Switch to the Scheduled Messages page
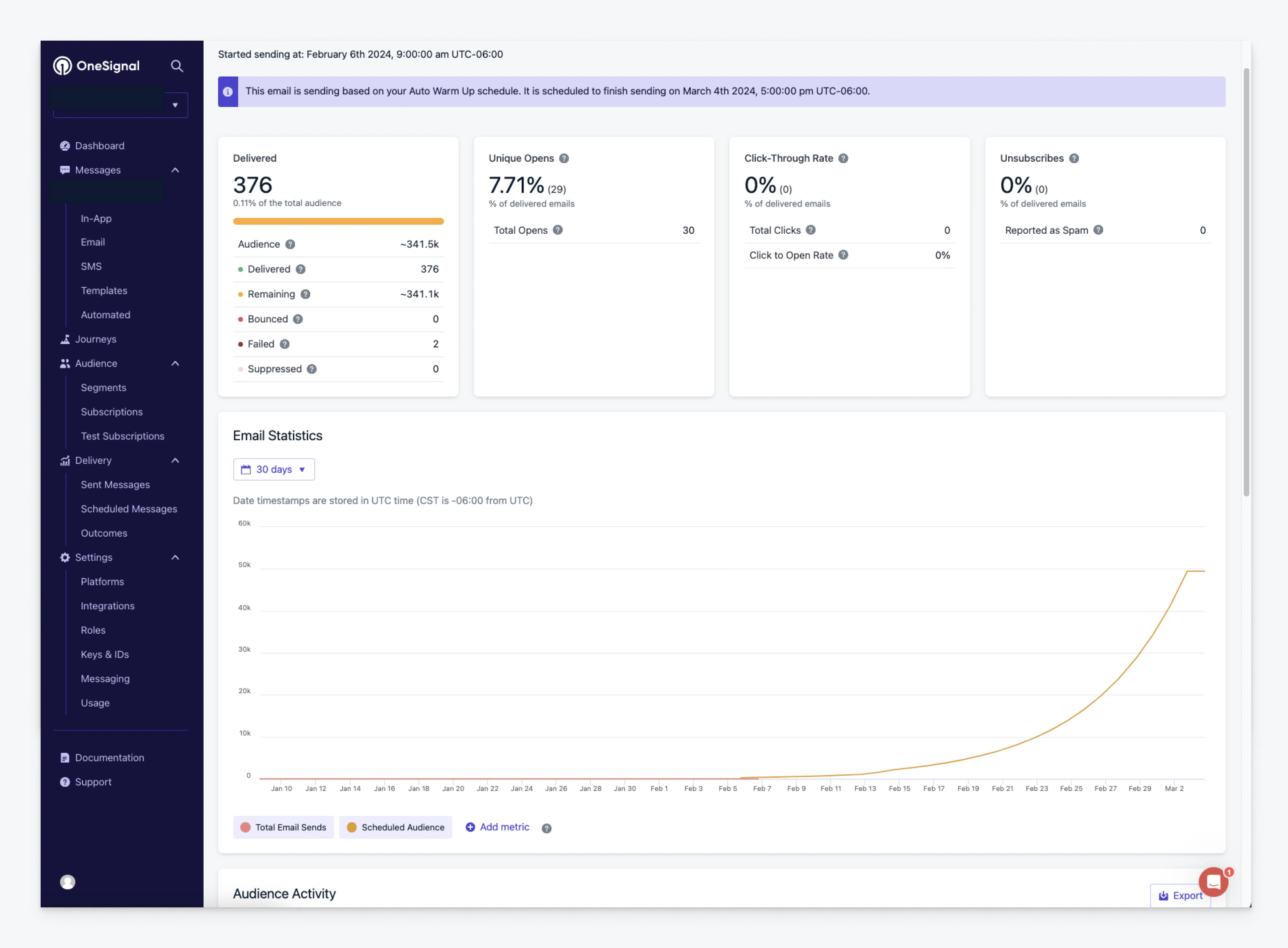This screenshot has width=1288, height=948. coord(128,509)
